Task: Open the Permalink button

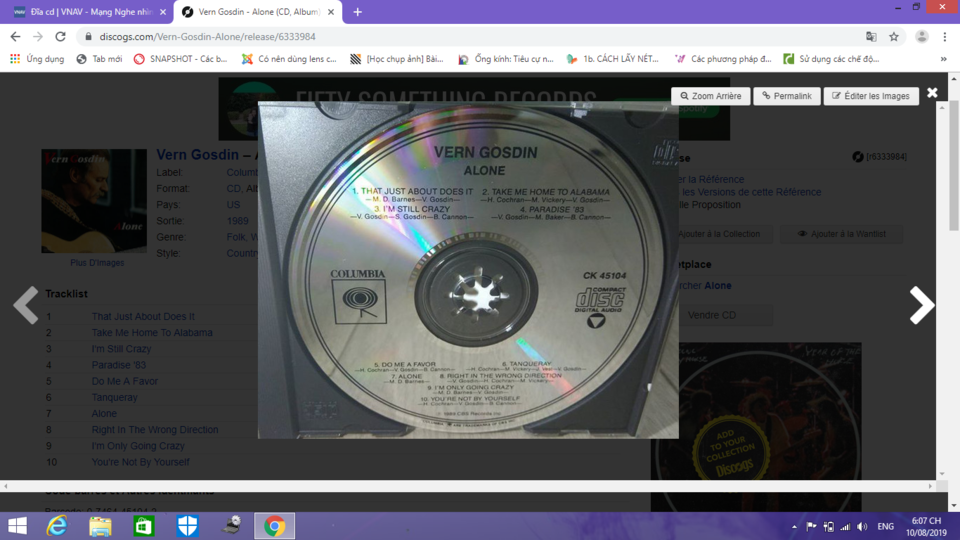Action: click(x=787, y=96)
